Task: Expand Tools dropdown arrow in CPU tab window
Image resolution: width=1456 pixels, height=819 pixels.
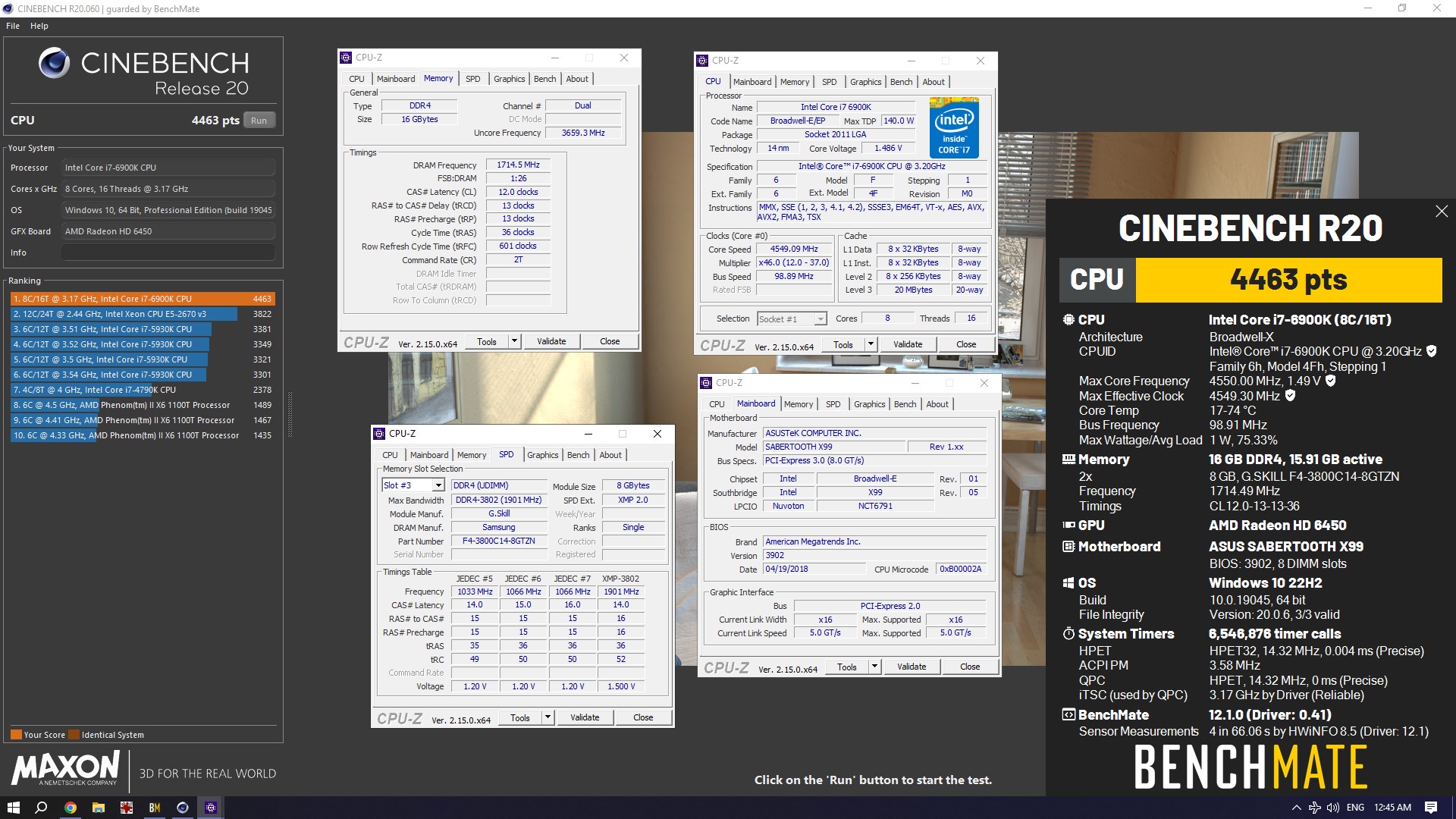Action: pos(871,344)
